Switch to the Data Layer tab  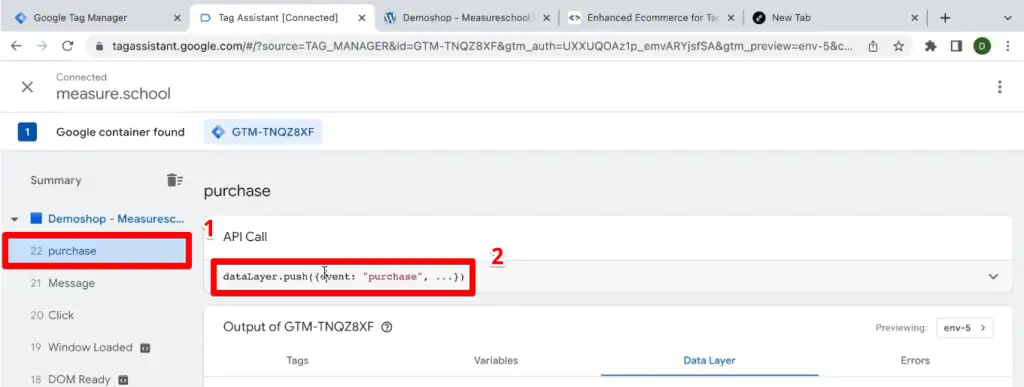point(709,360)
